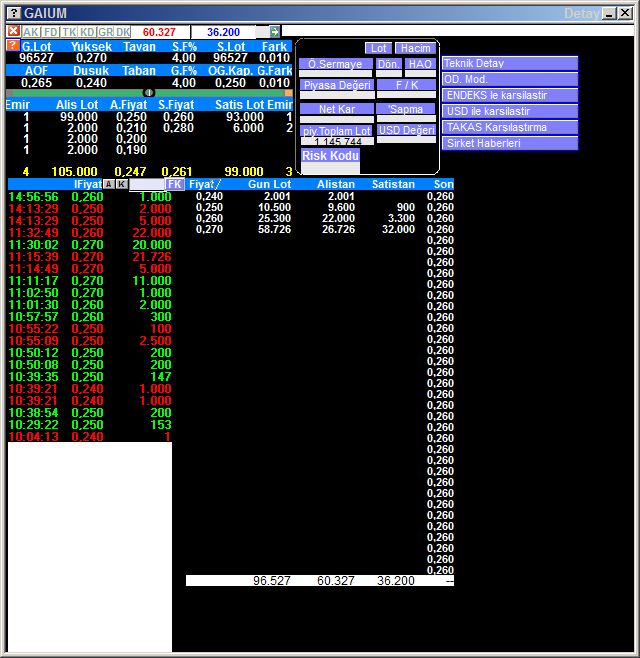Click the piy.Toplam Lot value 1.145.744
The image size is (640, 658).
337,141
